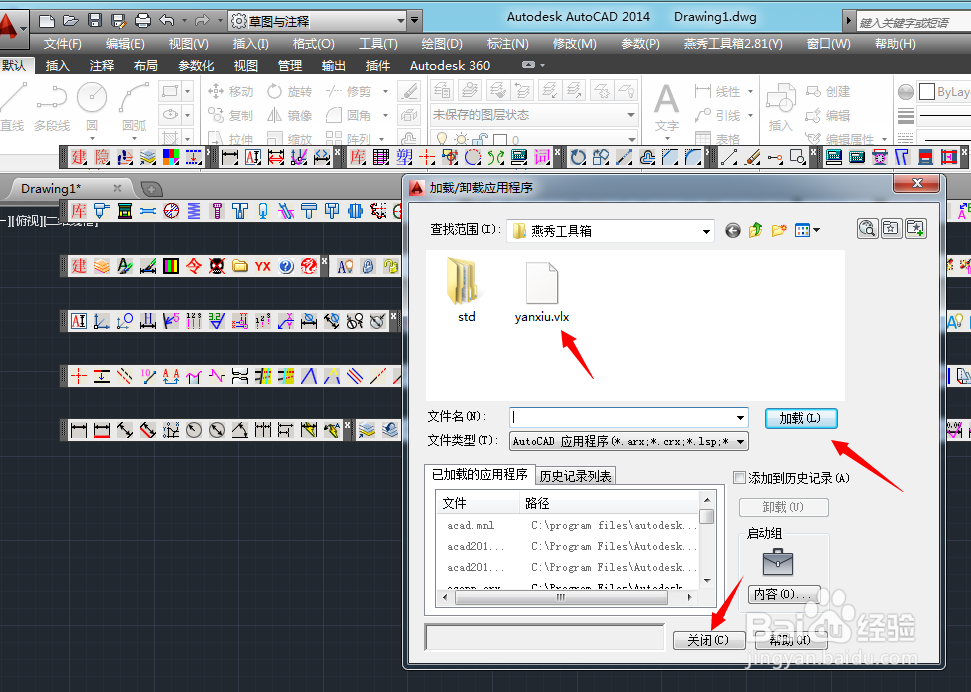The height and width of the screenshot is (692, 971).
Task: Click the up one level folder icon
Action: 755,230
